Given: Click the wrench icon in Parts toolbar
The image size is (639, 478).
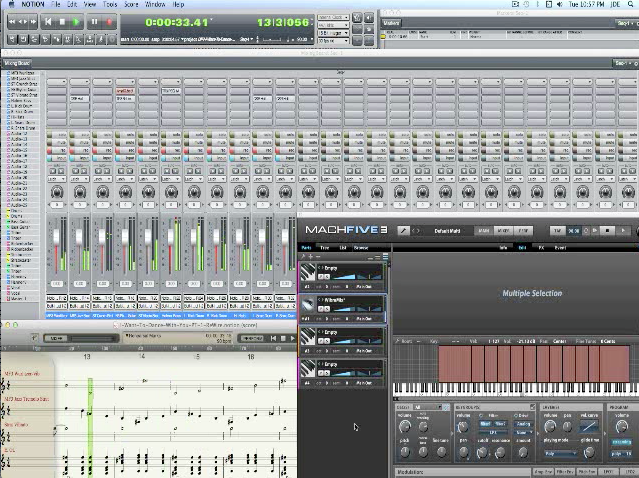Looking at the screenshot, I should click(x=303, y=256).
